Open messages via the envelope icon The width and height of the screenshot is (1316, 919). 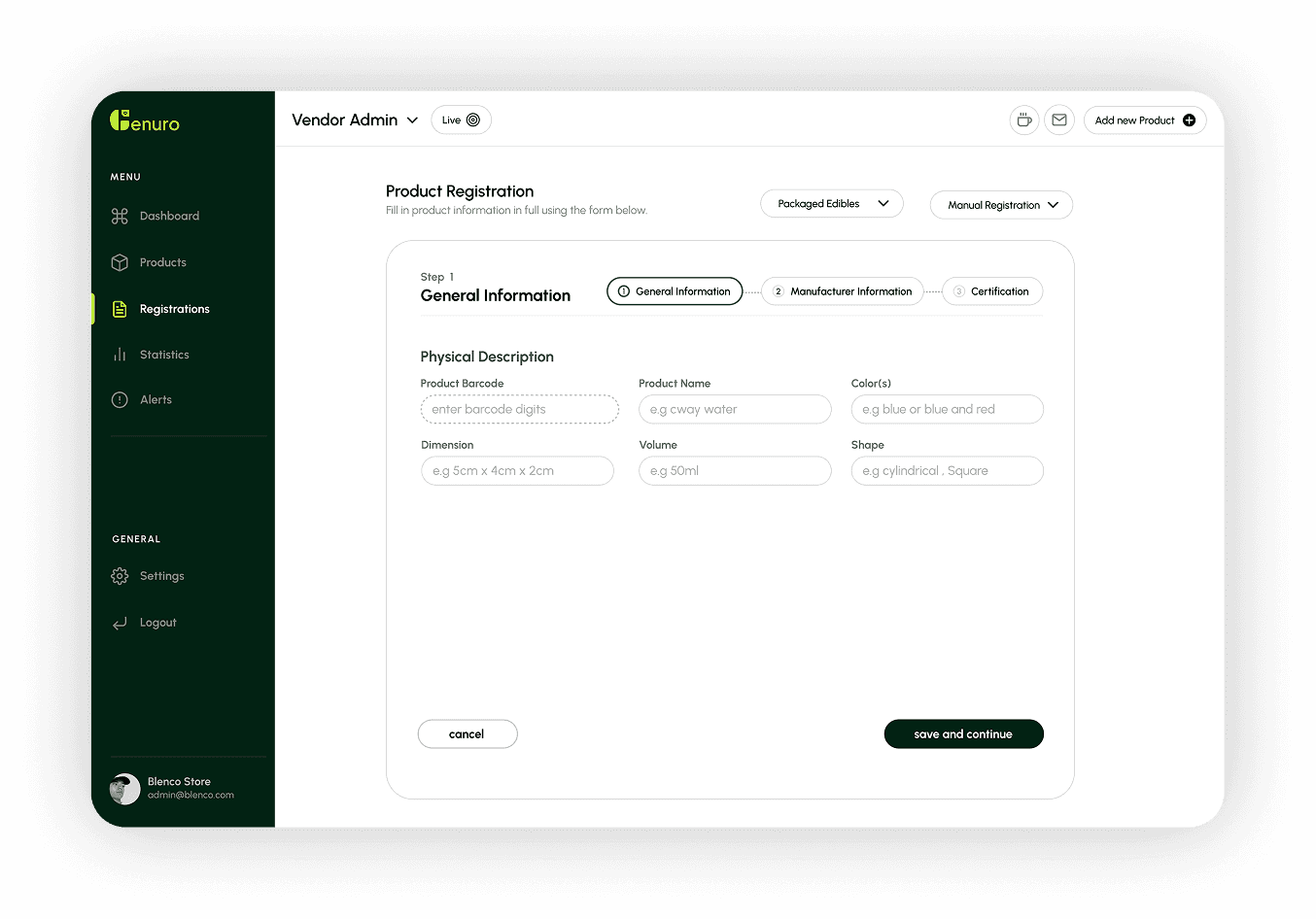click(x=1059, y=119)
